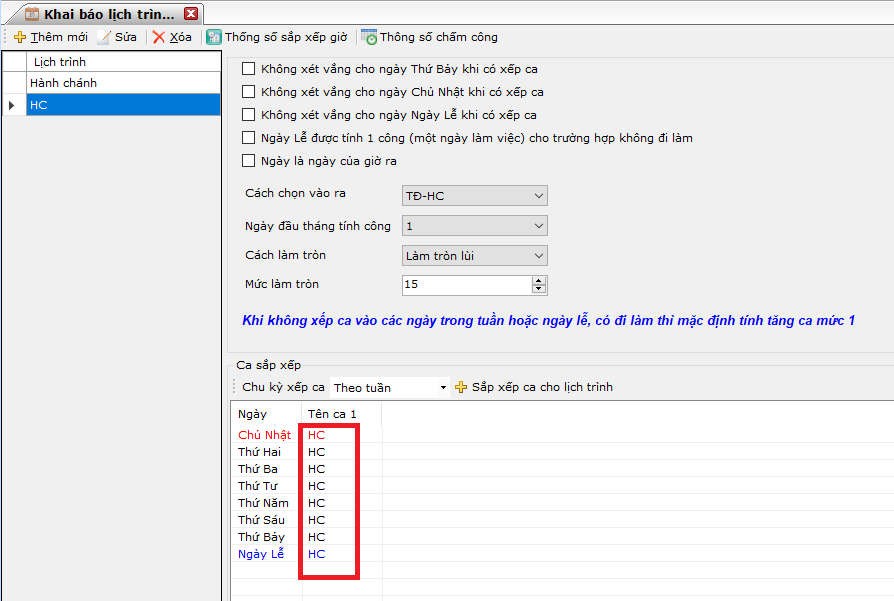Open Thông số chấm công settings
The image size is (894, 601).
429,37
